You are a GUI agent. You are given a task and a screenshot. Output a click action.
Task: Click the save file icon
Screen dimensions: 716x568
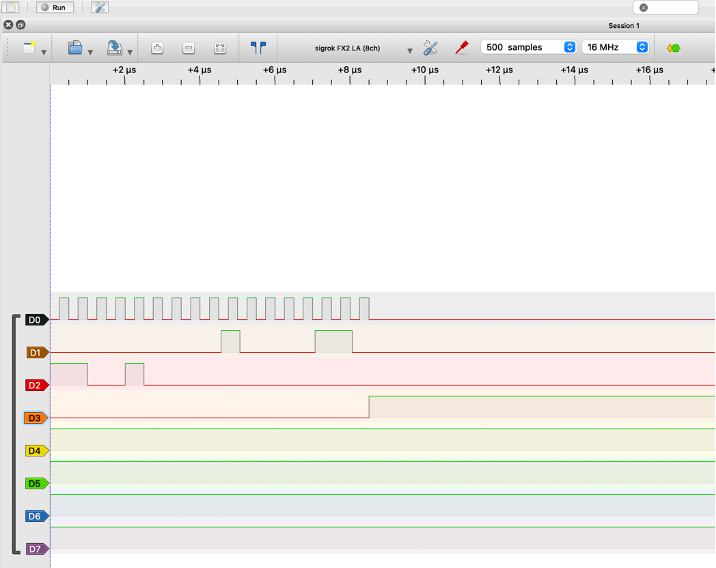114,47
